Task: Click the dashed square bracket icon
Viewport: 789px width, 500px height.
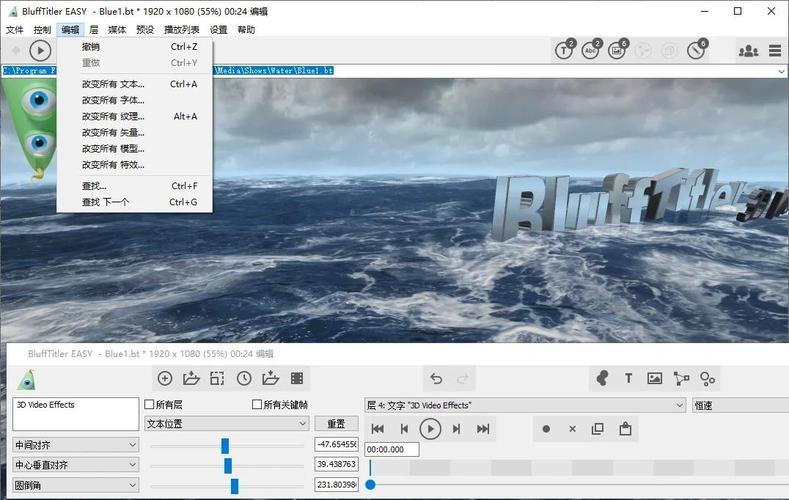Action: 217,378
